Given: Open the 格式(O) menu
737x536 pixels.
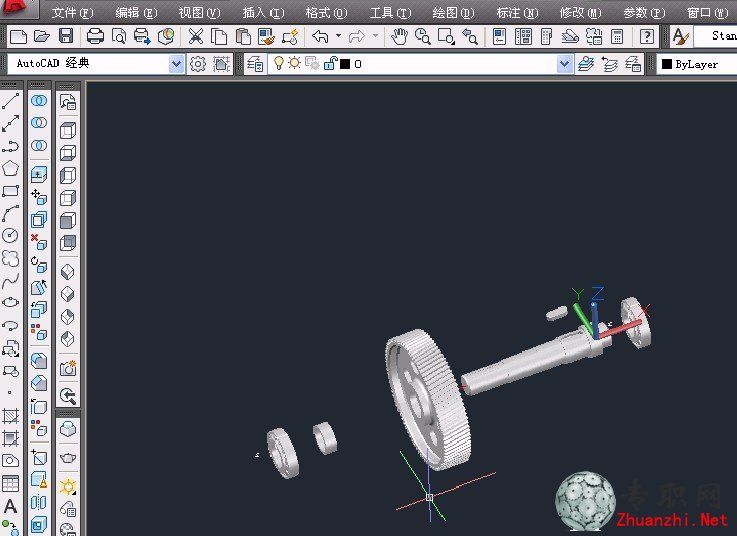Looking at the screenshot, I should pos(326,13).
